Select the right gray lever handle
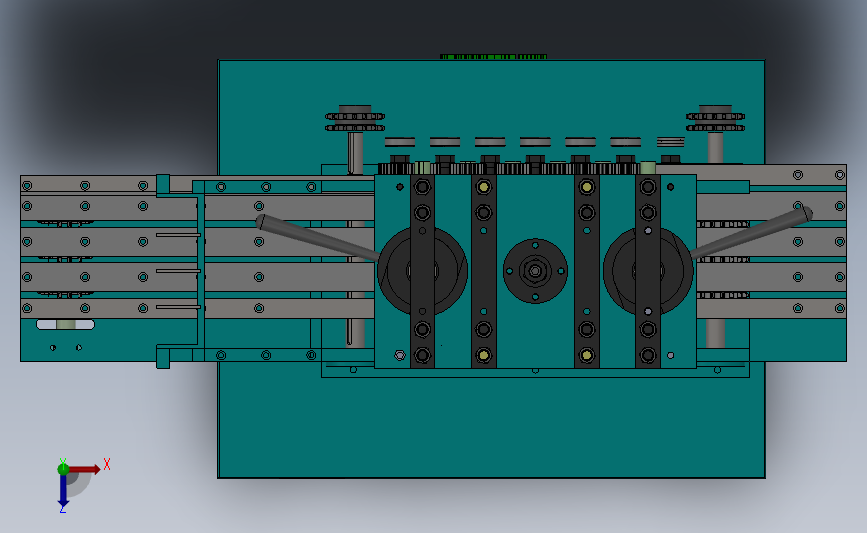 click(752, 232)
